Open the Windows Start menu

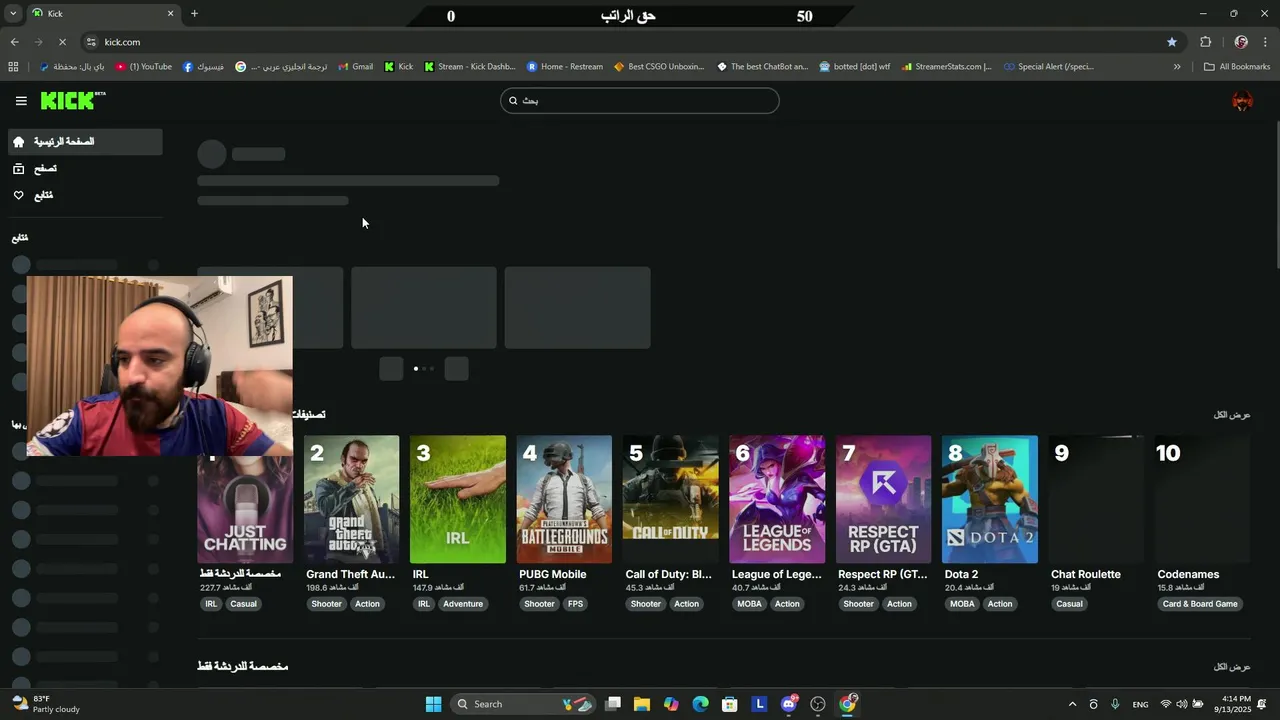point(433,704)
